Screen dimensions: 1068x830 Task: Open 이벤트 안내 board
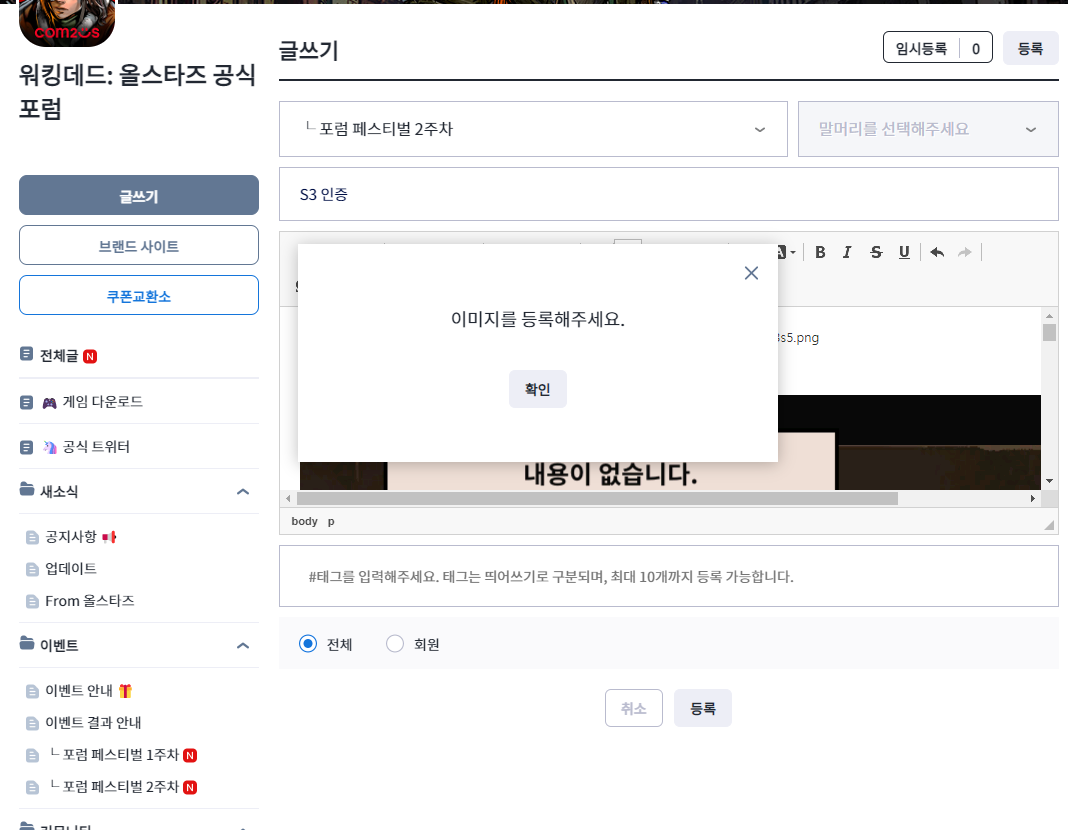point(79,690)
